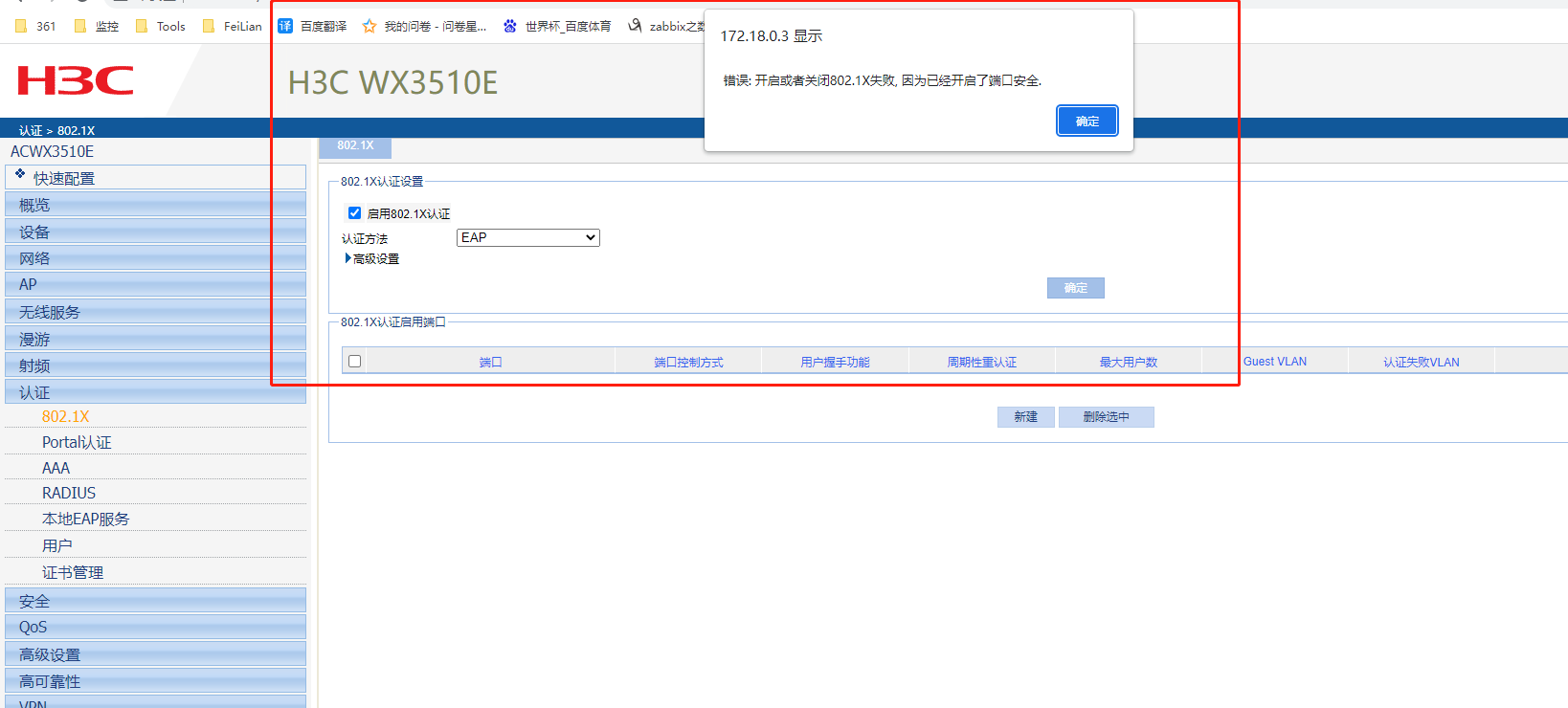
Task: Click the 最大用户数 column header
Action: pos(1129,362)
